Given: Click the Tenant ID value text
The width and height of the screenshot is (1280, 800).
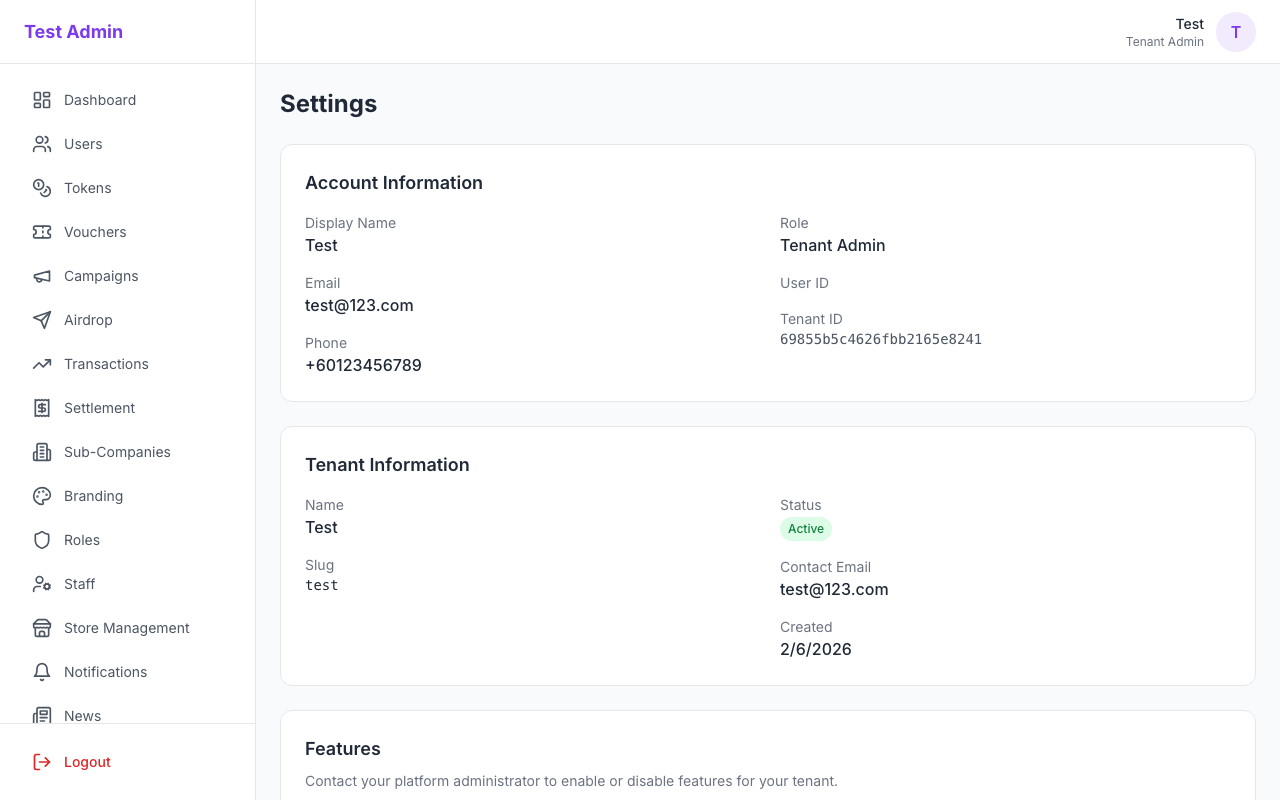Looking at the screenshot, I should 880,340.
